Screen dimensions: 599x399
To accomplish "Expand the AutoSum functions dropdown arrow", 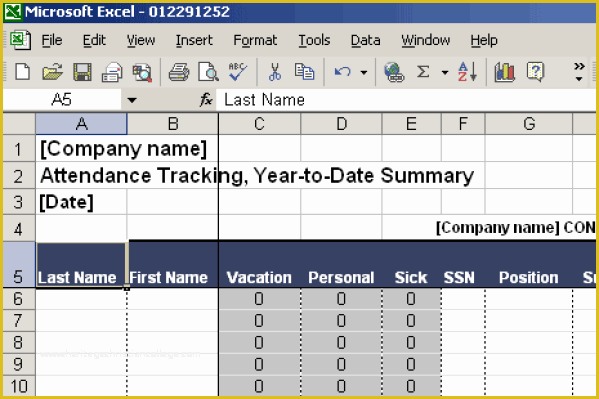I will point(445,72).
